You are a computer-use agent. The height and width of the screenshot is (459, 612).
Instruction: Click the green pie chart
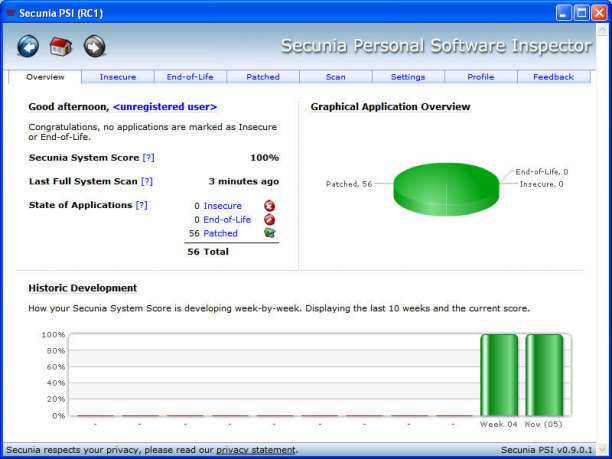446,189
